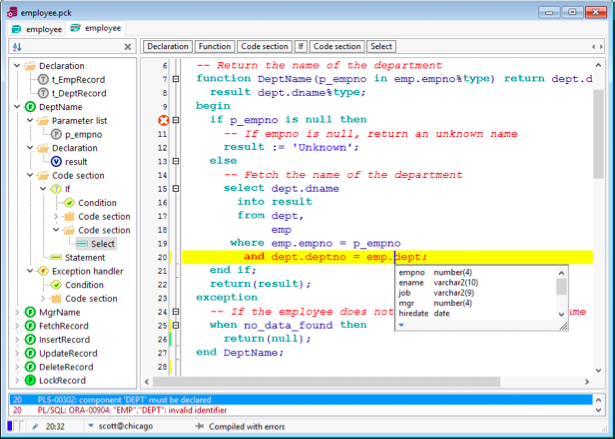
Task: Click the If breadcrumb button
Action: point(301,46)
